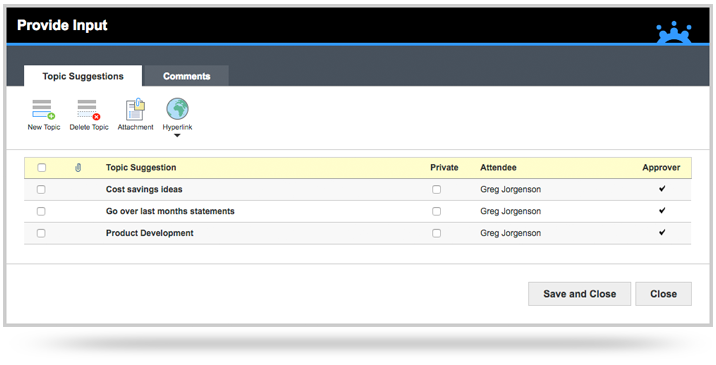The image size is (716, 365).
Task: Click the Save and Close button
Action: click(x=579, y=294)
